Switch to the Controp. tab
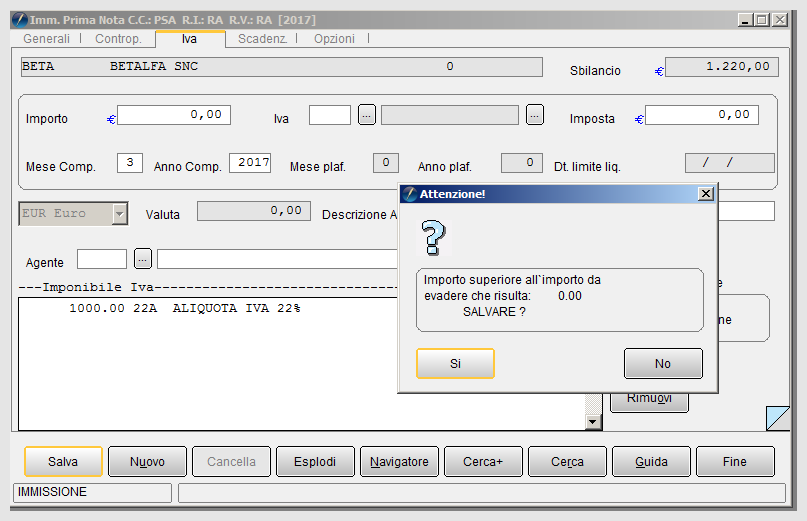 [x=118, y=39]
